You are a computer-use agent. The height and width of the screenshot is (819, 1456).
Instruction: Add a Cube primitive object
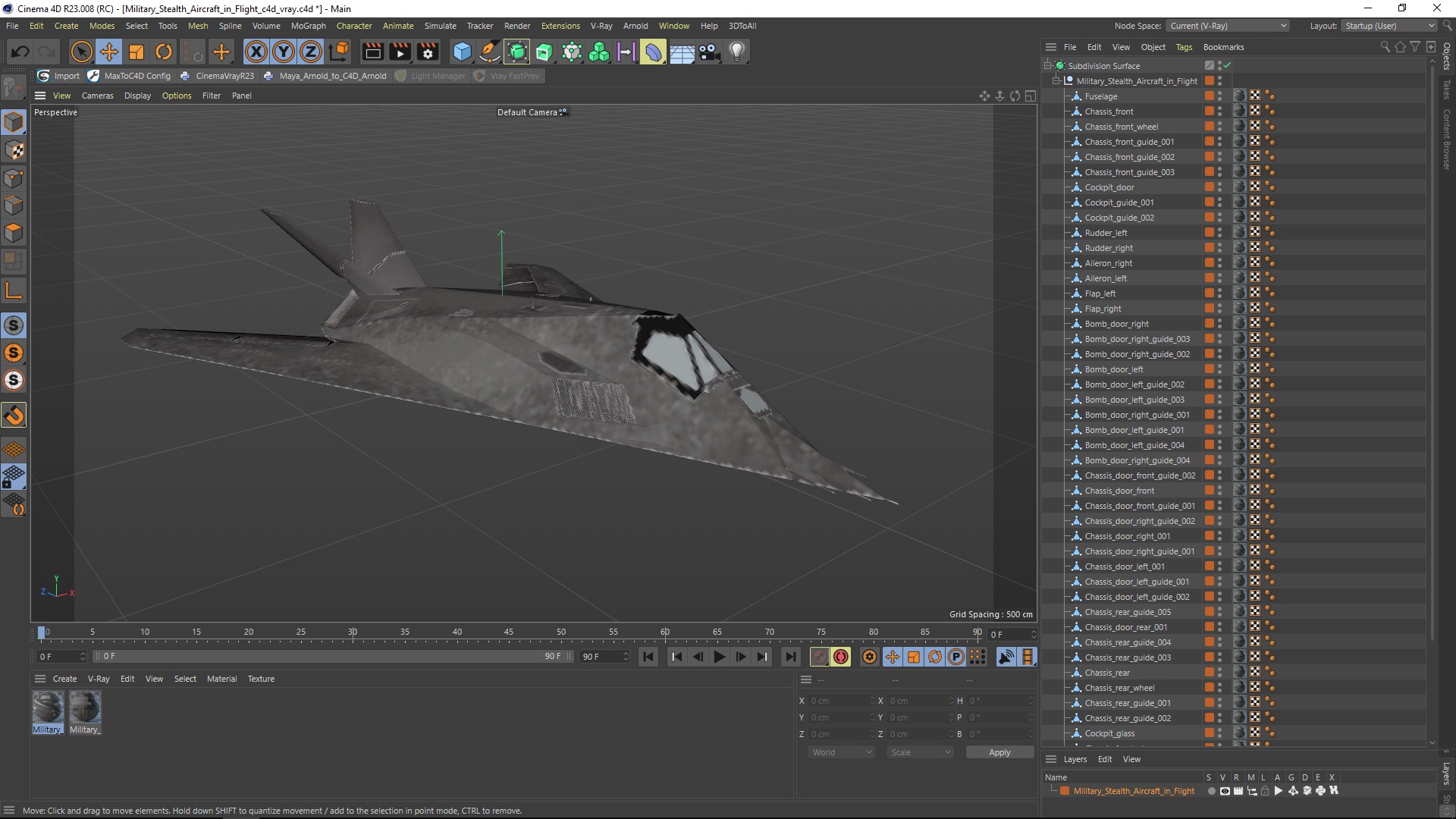click(462, 52)
